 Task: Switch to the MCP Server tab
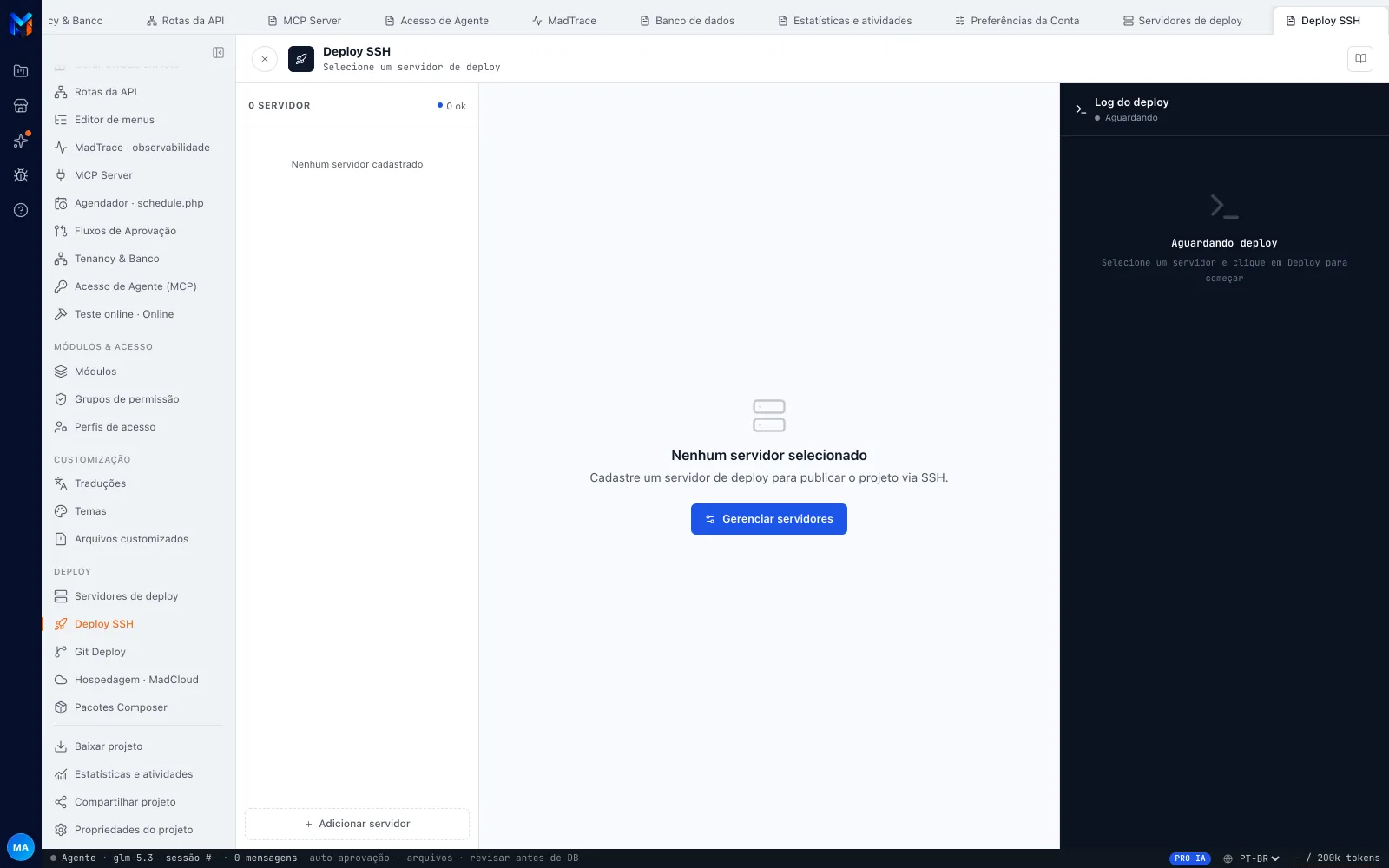point(304,21)
